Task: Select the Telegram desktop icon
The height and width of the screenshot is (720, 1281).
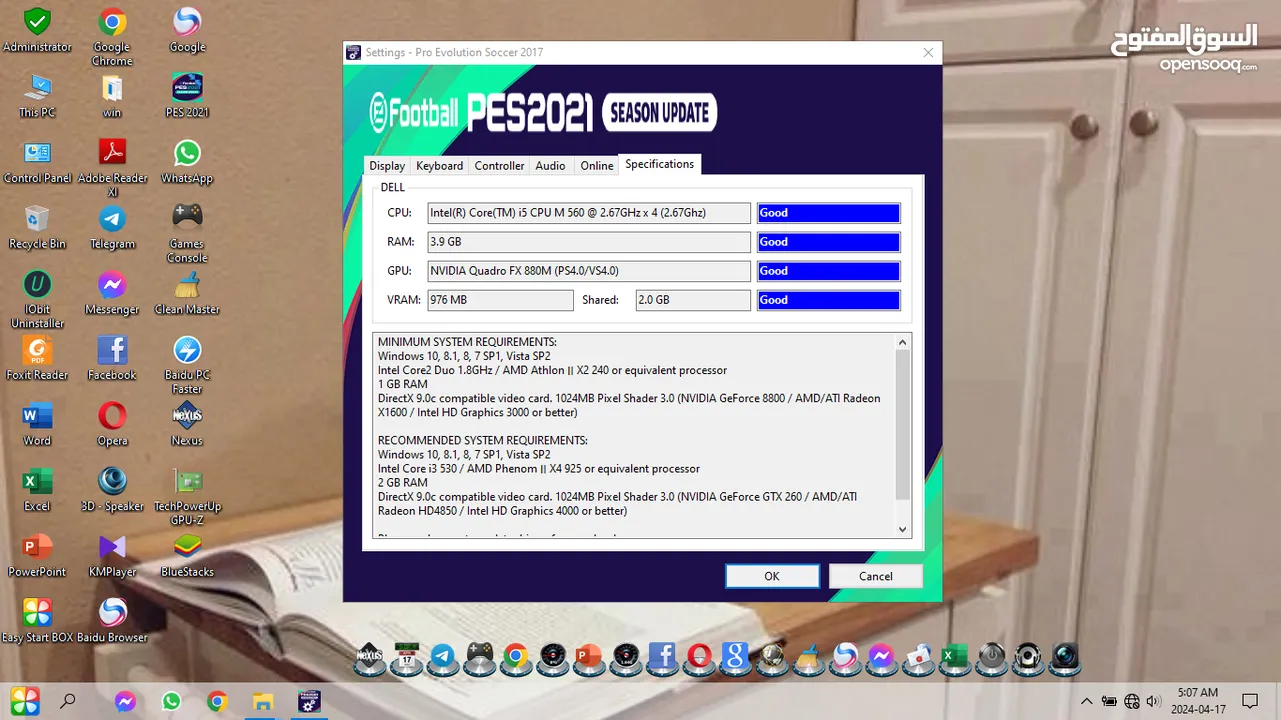Action: coord(112,227)
